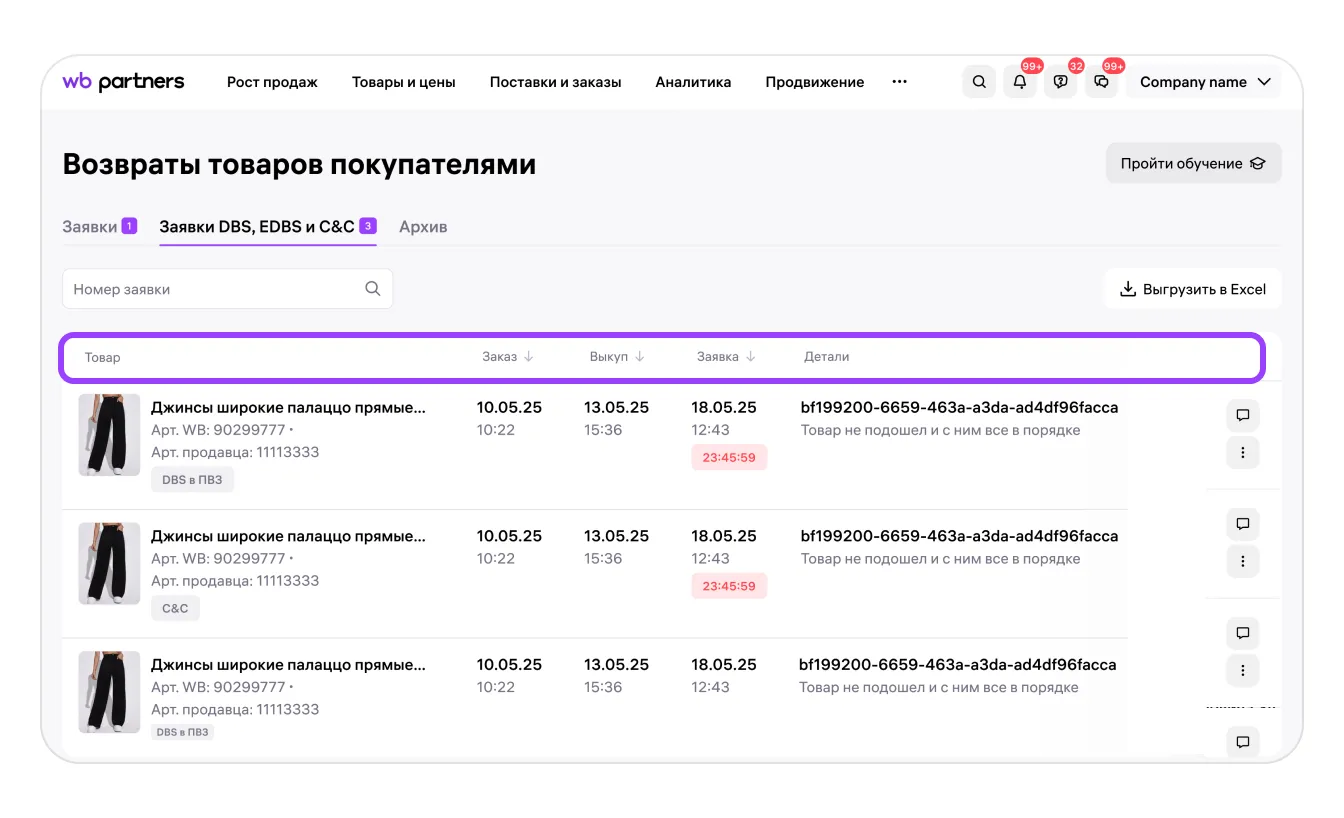Open the more menu ellipsis in navigation

[x=899, y=82]
